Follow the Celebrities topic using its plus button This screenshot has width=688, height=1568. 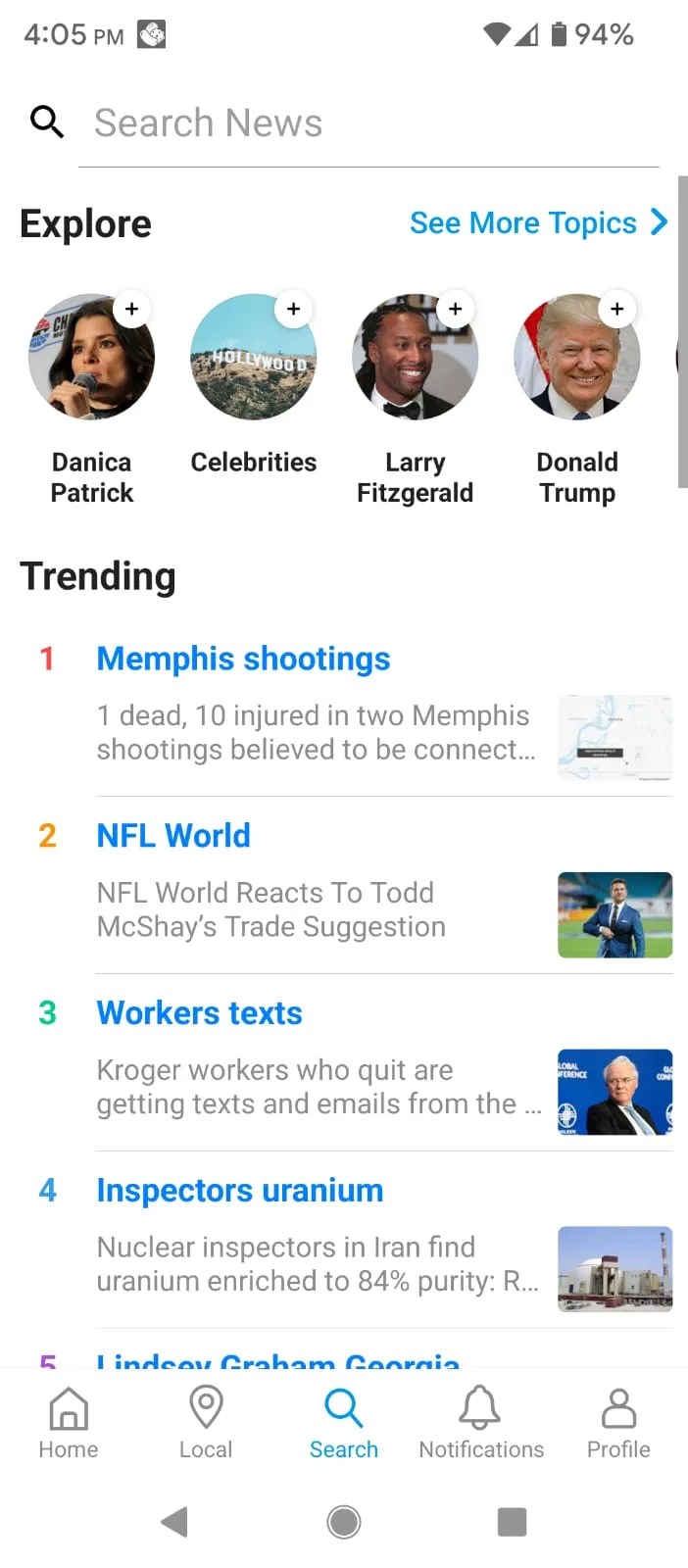pyautogui.click(x=293, y=309)
